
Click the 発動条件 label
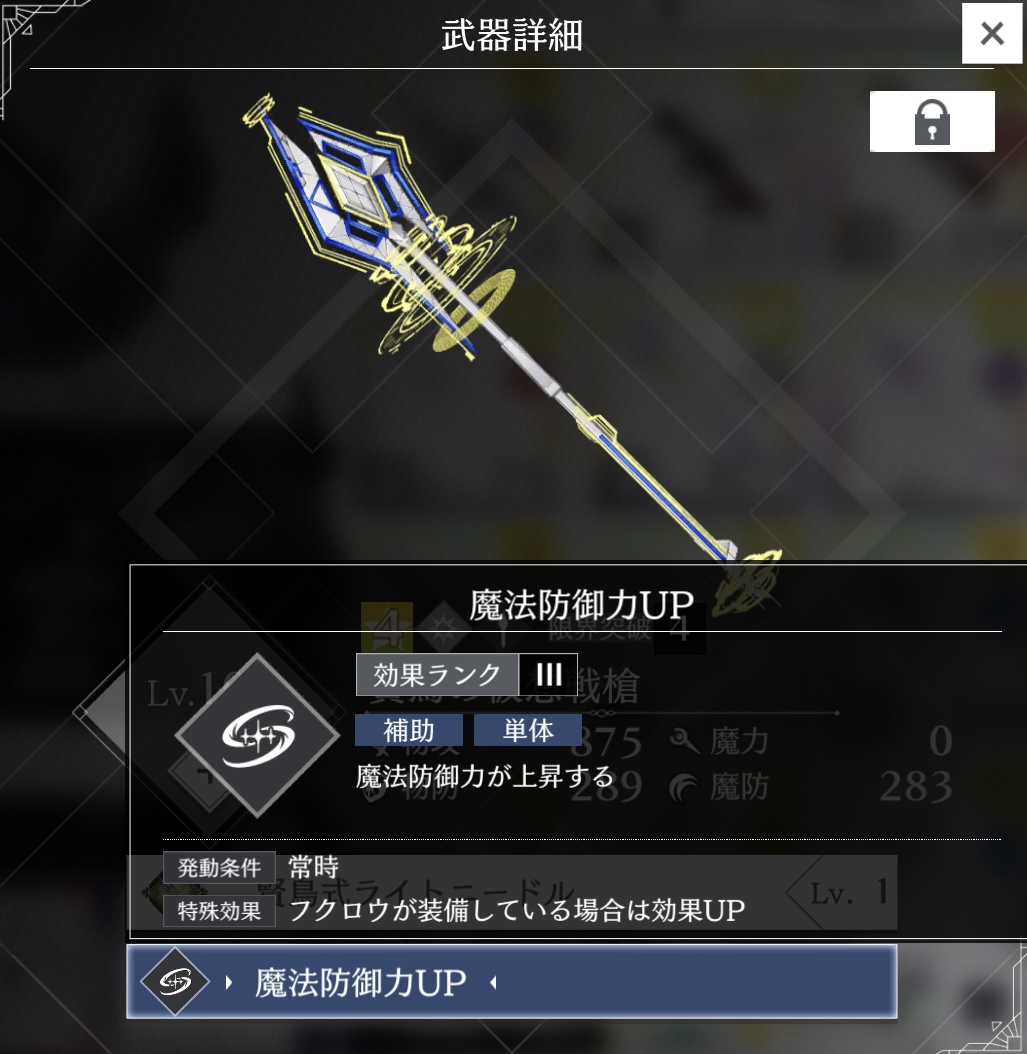219,867
